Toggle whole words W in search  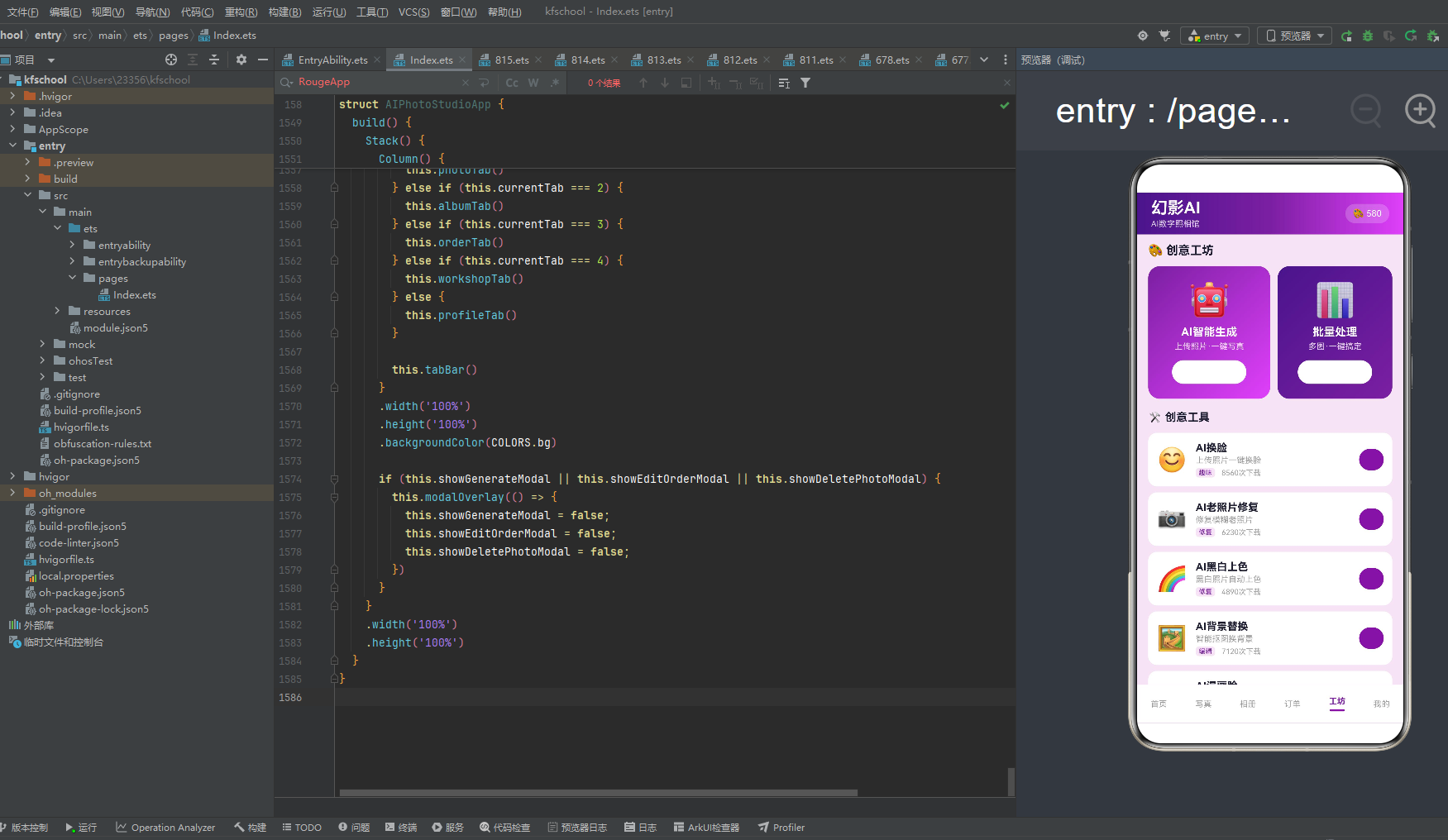(533, 83)
